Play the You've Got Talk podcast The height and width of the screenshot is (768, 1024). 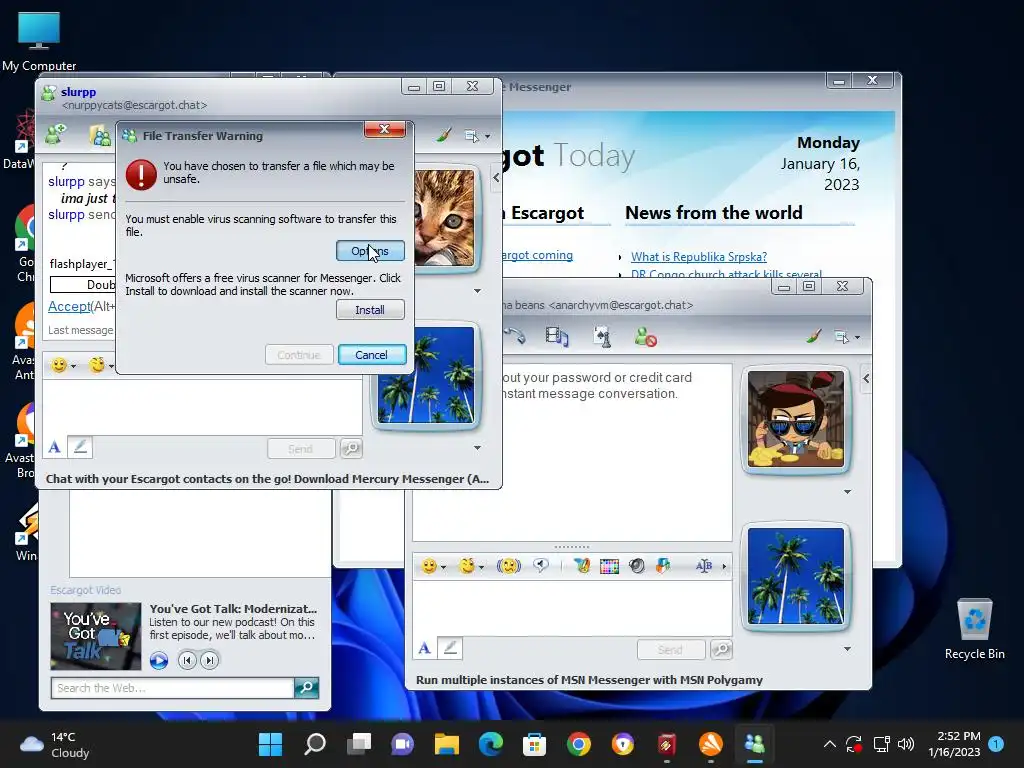159,660
